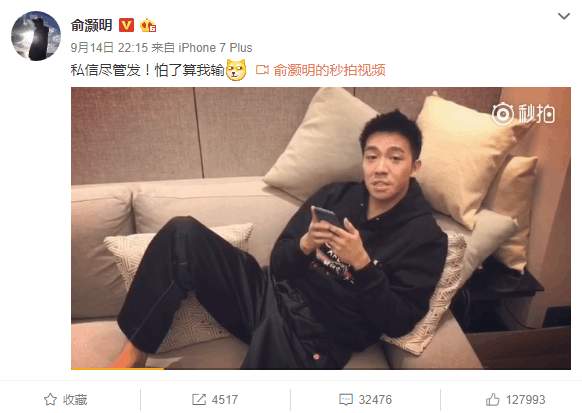Open the poster's profile avatar
The width and height of the screenshot is (582, 413).
[36, 36]
